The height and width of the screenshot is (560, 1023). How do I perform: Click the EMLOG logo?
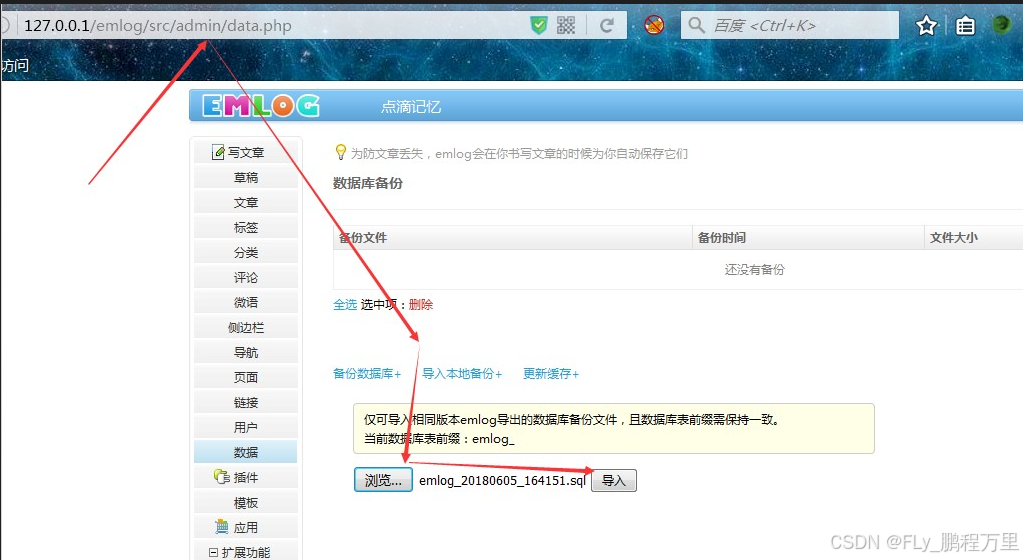click(261, 106)
